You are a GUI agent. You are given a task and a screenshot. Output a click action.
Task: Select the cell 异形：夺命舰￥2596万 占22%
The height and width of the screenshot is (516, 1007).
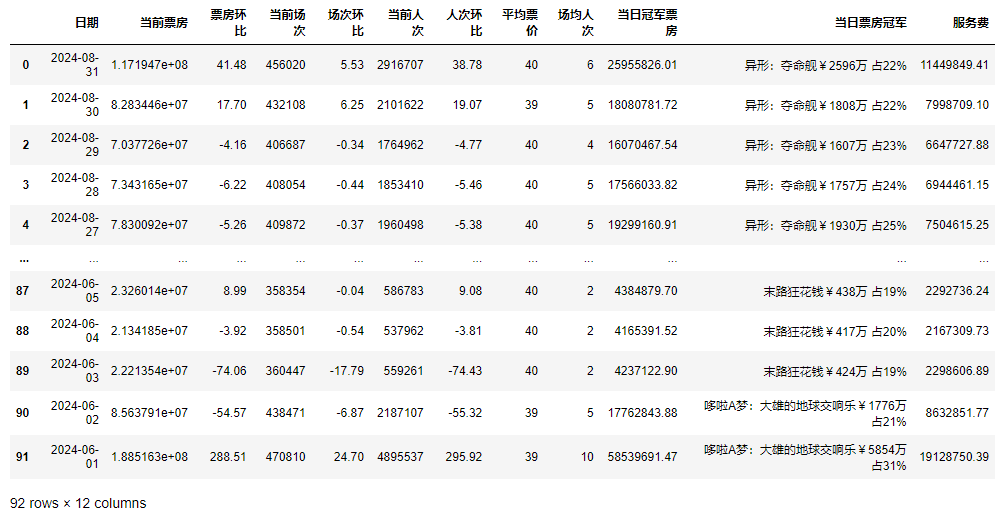click(x=825, y=65)
